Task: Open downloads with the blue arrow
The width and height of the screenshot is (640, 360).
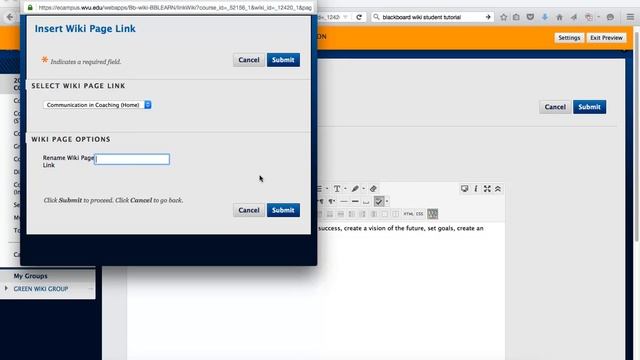Action: coord(545,17)
